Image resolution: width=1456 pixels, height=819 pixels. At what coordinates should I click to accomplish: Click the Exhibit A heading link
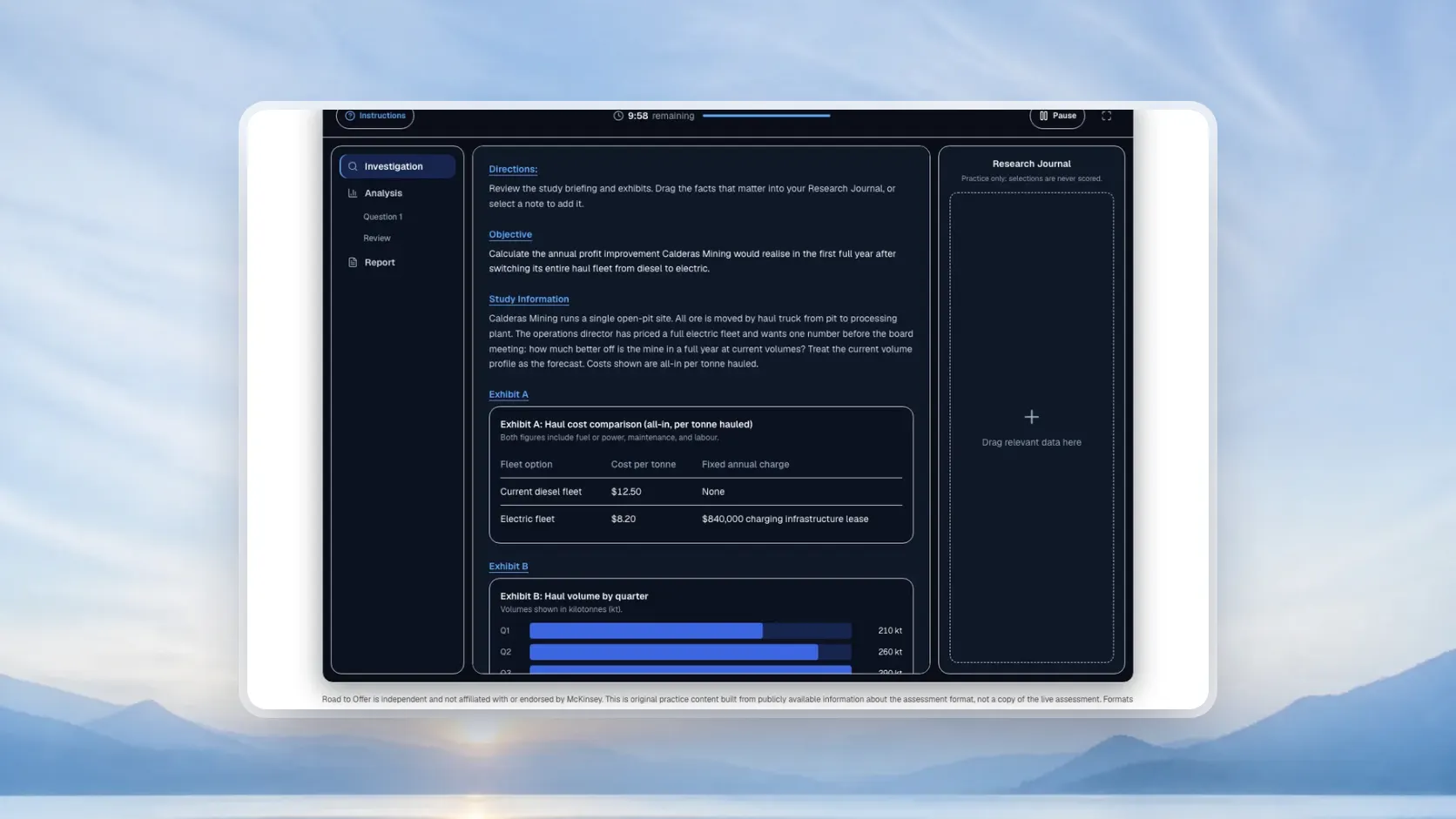coord(509,394)
